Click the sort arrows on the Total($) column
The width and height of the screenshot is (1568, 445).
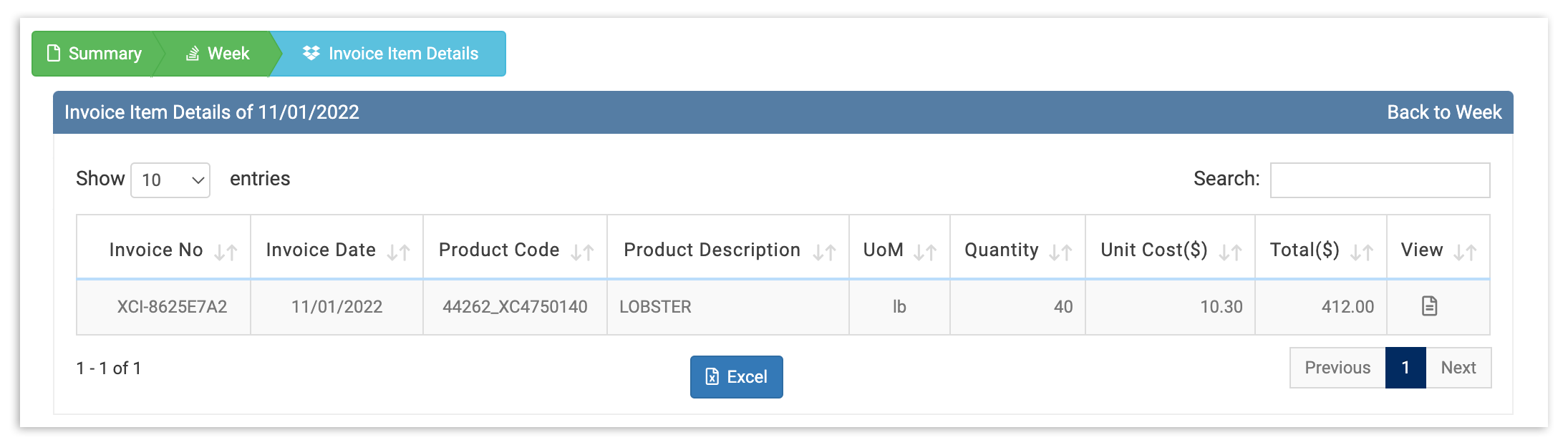pyautogui.click(x=1361, y=251)
